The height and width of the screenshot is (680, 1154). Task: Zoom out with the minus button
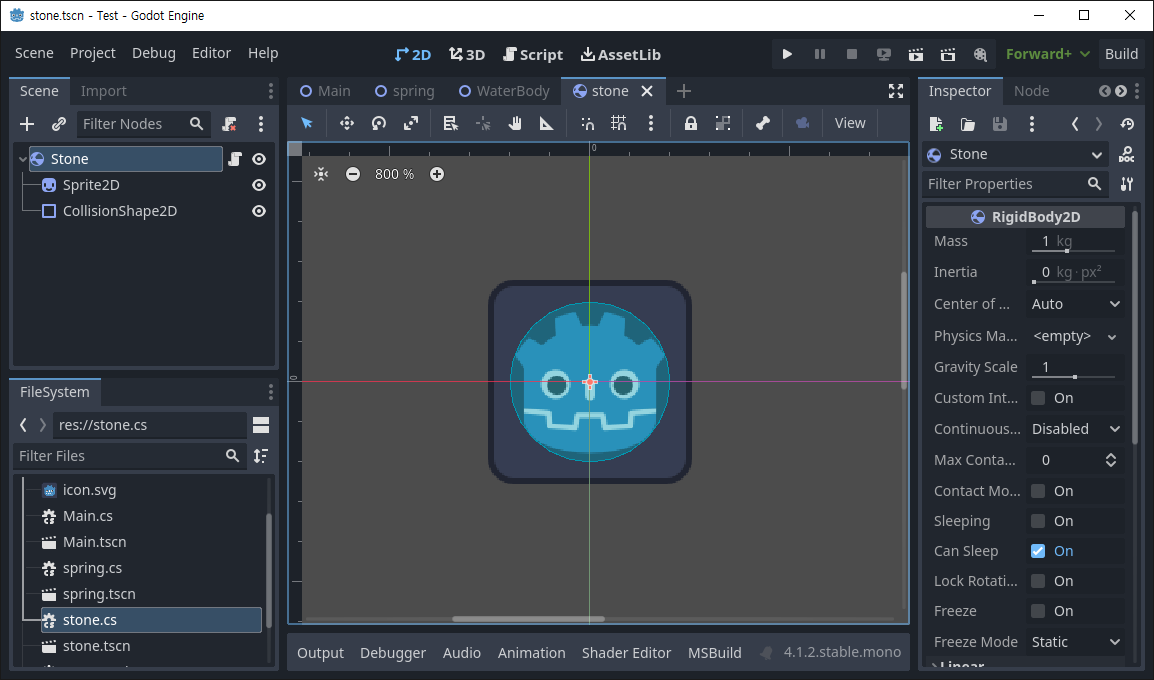(x=353, y=174)
